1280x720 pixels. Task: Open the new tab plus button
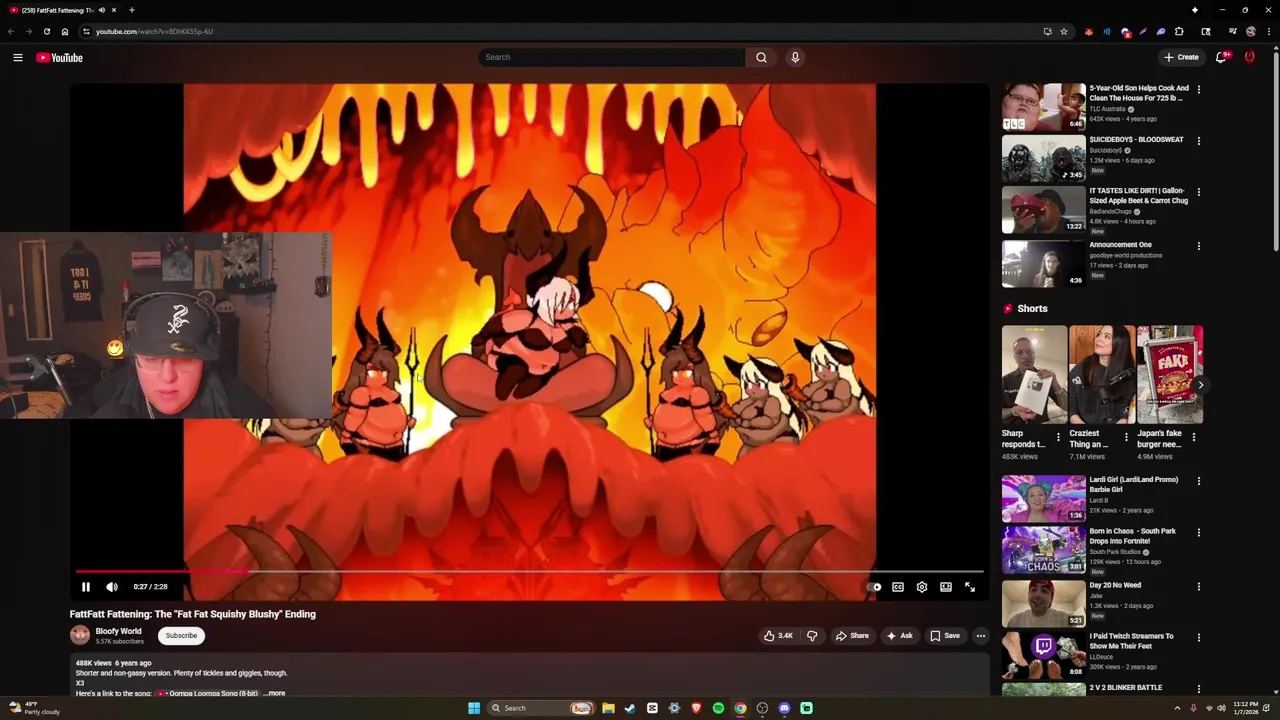pos(131,10)
